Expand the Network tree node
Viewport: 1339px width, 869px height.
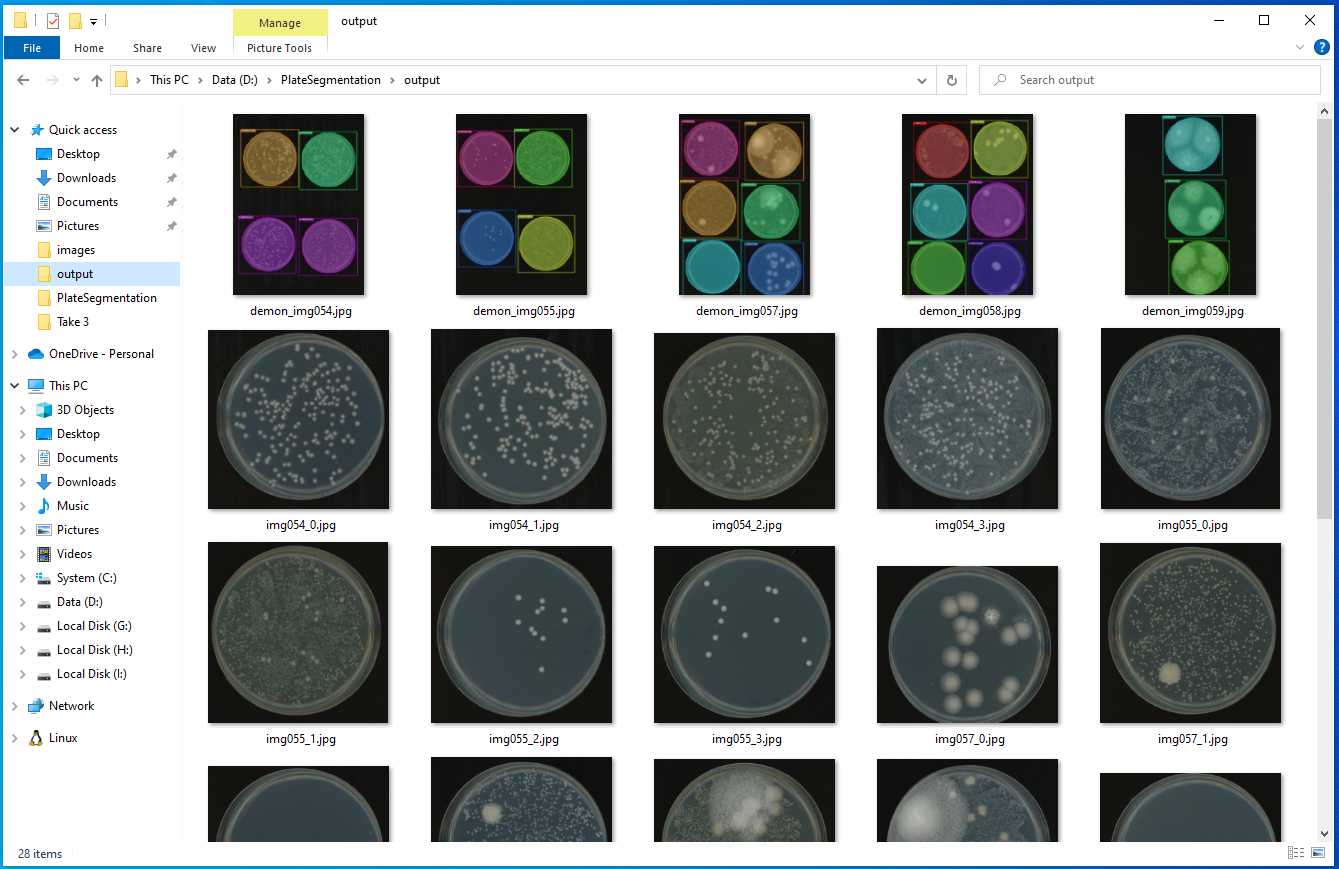(14, 706)
